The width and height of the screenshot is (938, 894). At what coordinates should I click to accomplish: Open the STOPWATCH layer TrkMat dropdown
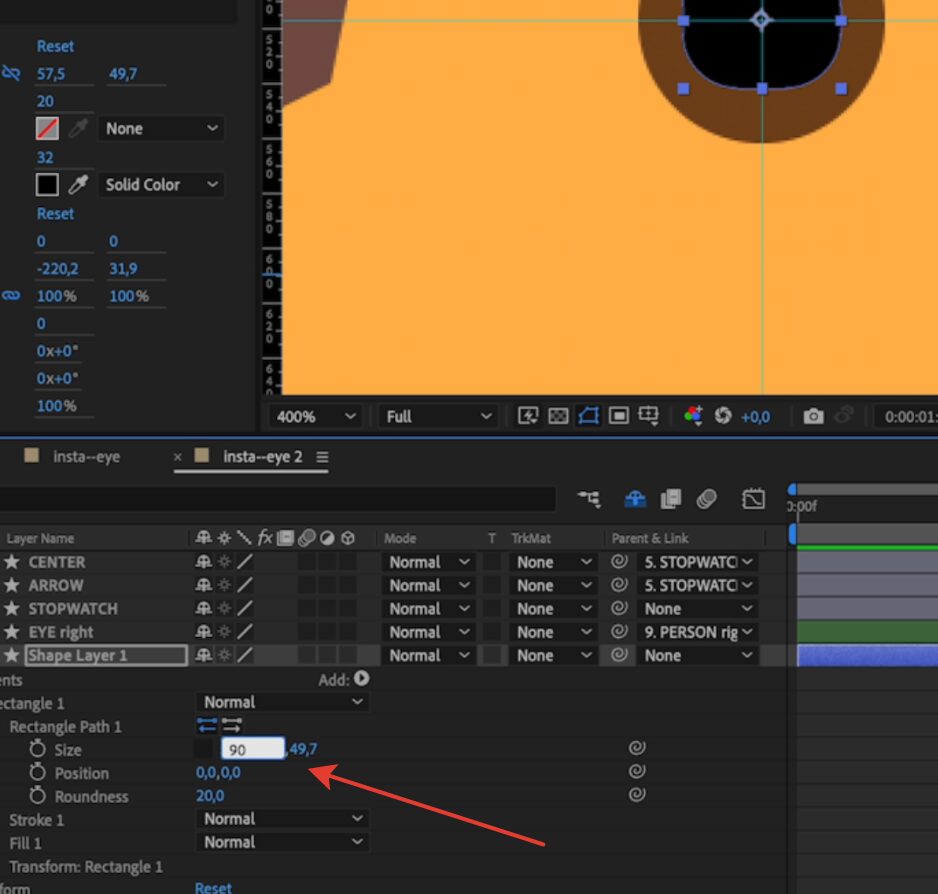554,609
